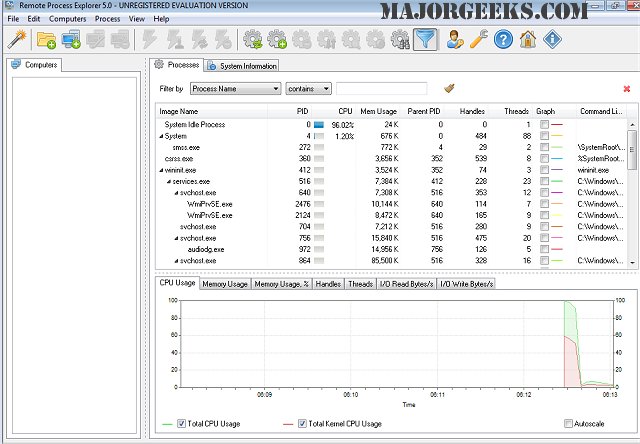Click the blue diamond info icon
640x444 pixels.
pyautogui.click(x=552, y=40)
